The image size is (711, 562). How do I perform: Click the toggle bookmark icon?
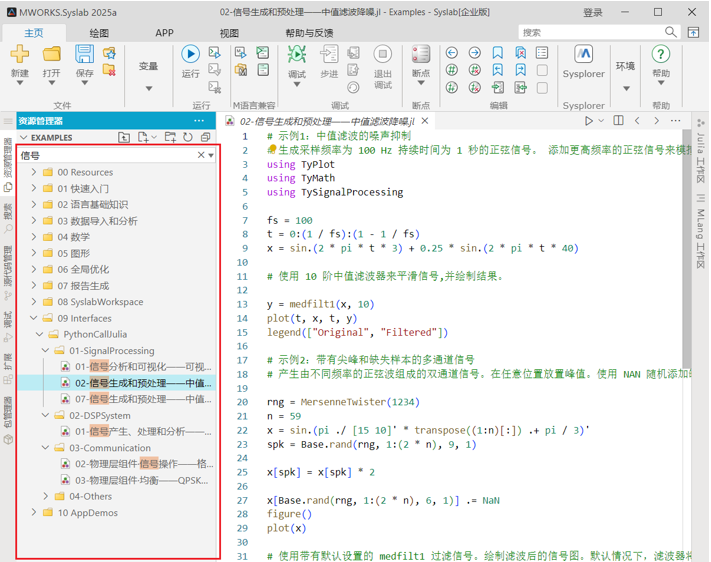click(x=497, y=53)
